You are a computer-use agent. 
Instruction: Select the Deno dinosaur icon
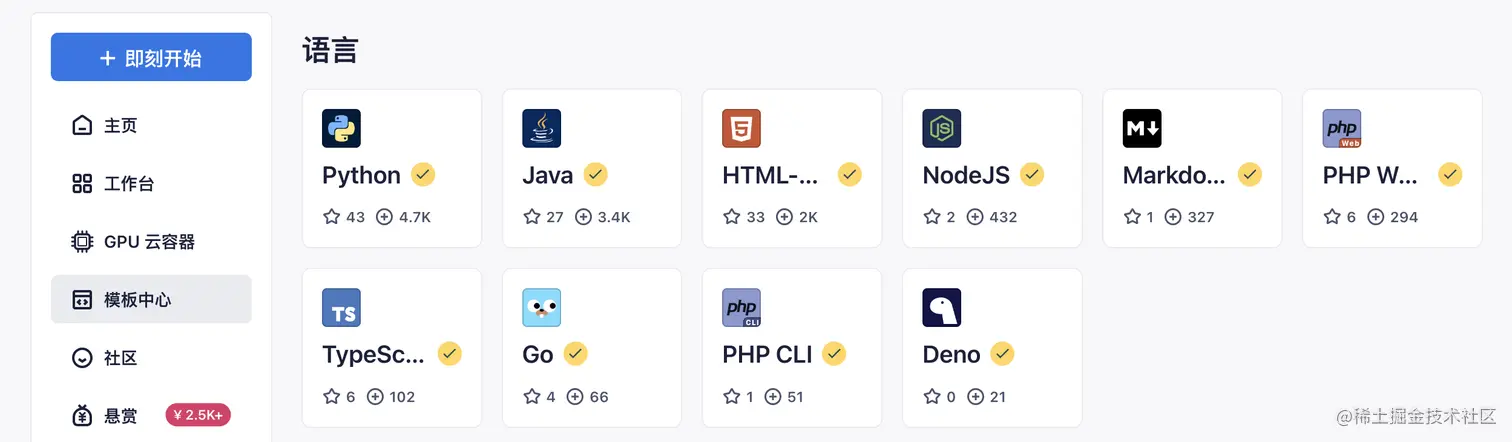pos(941,308)
